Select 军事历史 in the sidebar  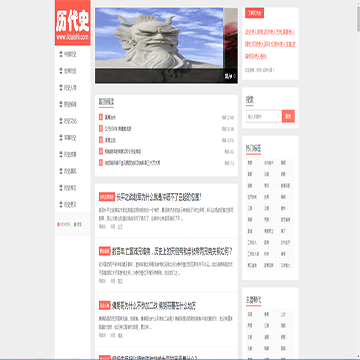(70, 138)
